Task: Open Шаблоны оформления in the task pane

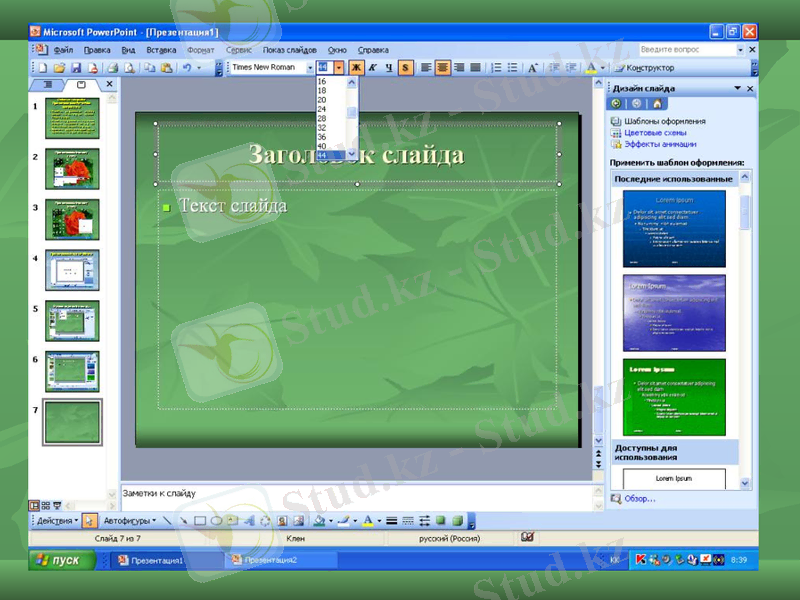Action: click(x=663, y=121)
